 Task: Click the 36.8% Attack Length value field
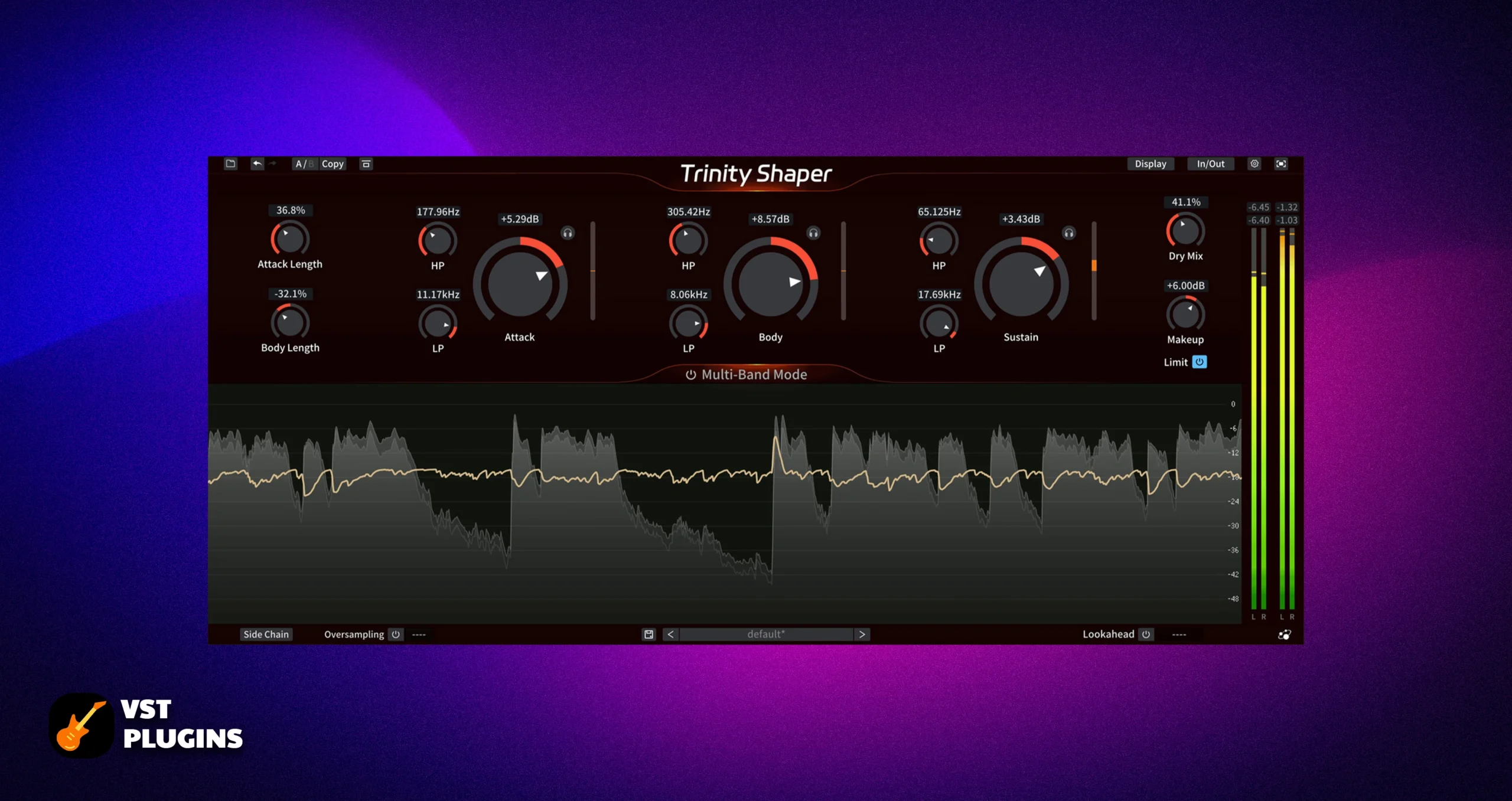[291, 210]
